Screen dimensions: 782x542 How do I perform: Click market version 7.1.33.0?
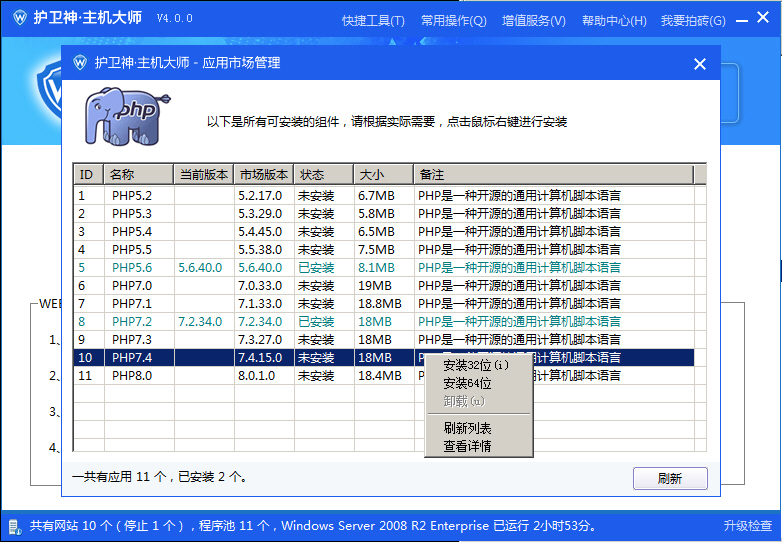click(x=260, y=304)
